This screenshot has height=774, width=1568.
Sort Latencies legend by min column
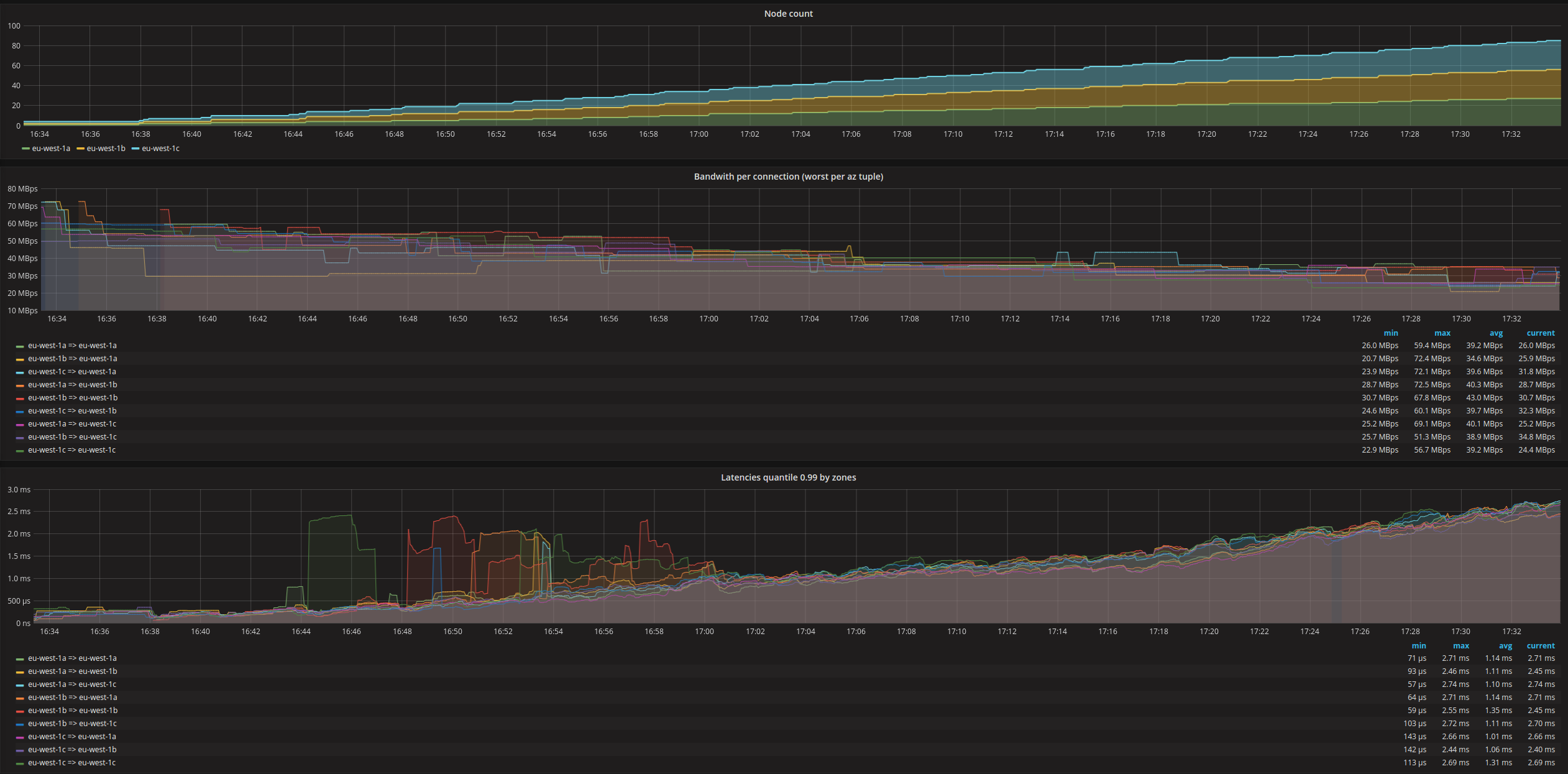click(1419, 646)
